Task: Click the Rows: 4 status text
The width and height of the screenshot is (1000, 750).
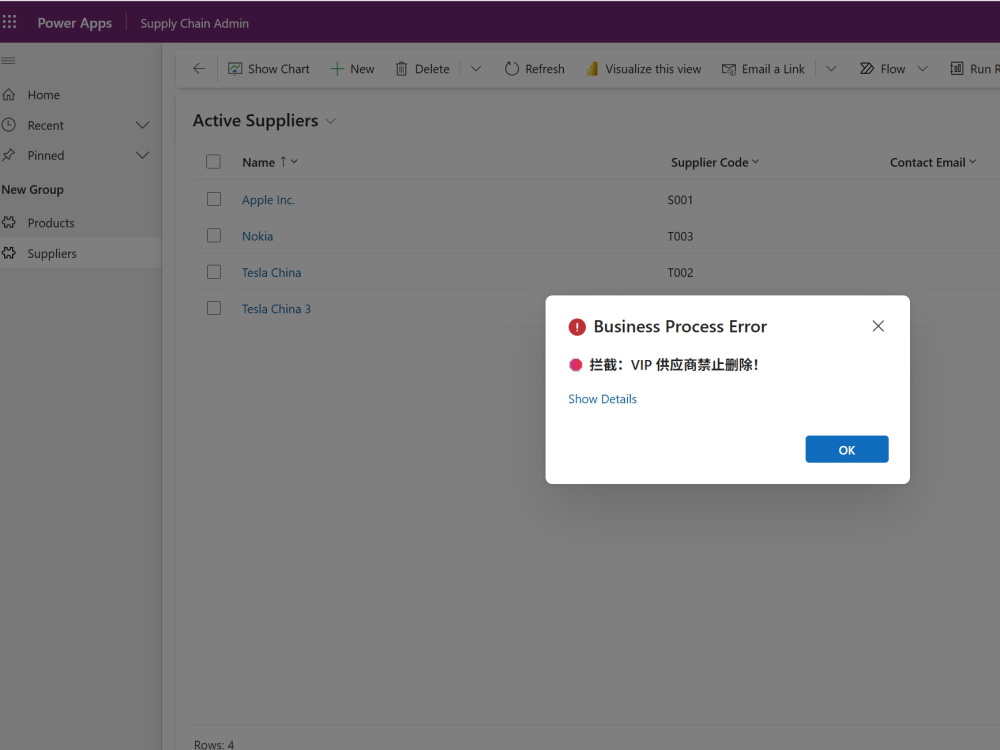Action: tap(214, 744)
